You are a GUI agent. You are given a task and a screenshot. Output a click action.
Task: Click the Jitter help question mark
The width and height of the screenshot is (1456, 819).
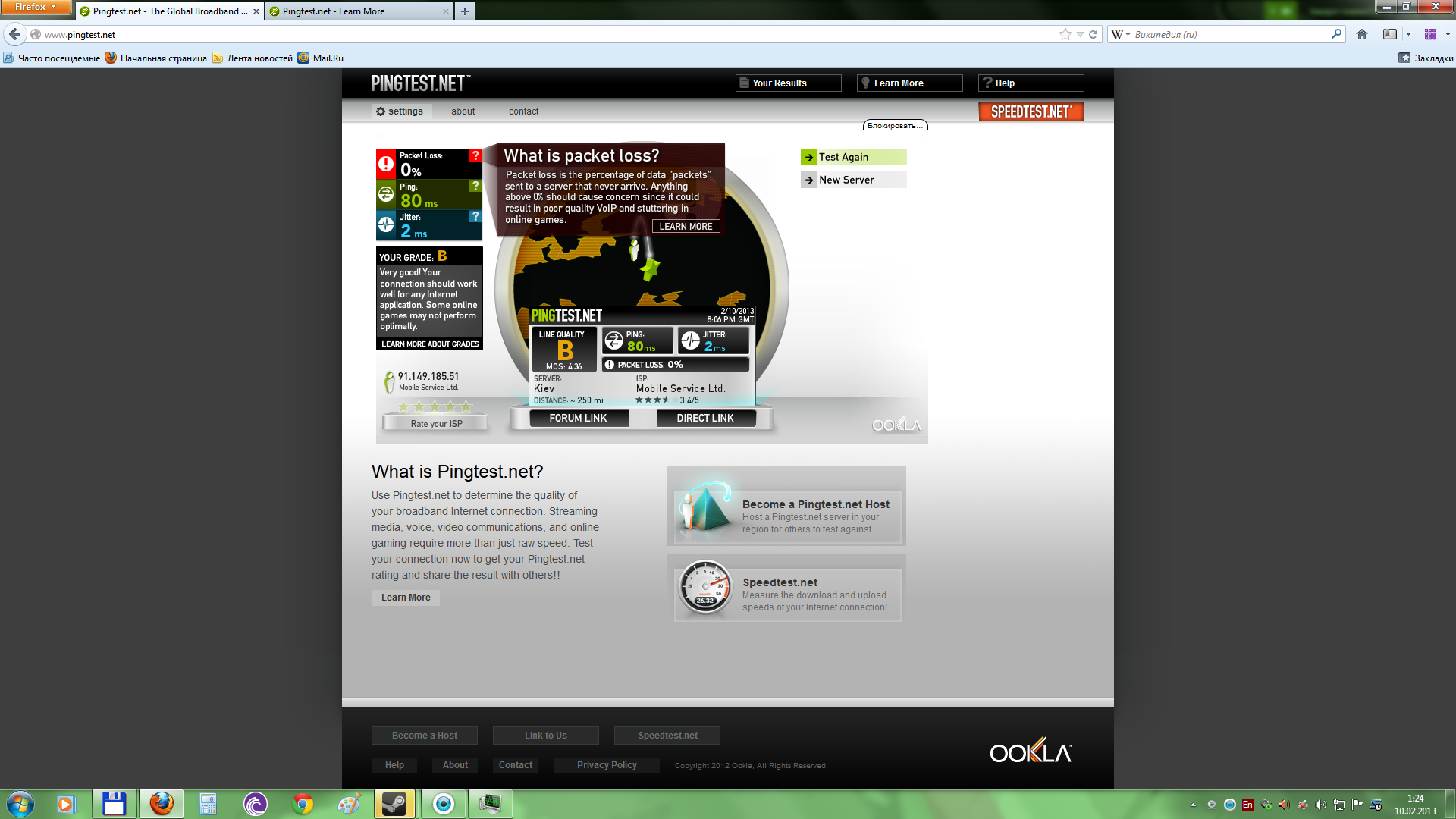coord(475,216)
